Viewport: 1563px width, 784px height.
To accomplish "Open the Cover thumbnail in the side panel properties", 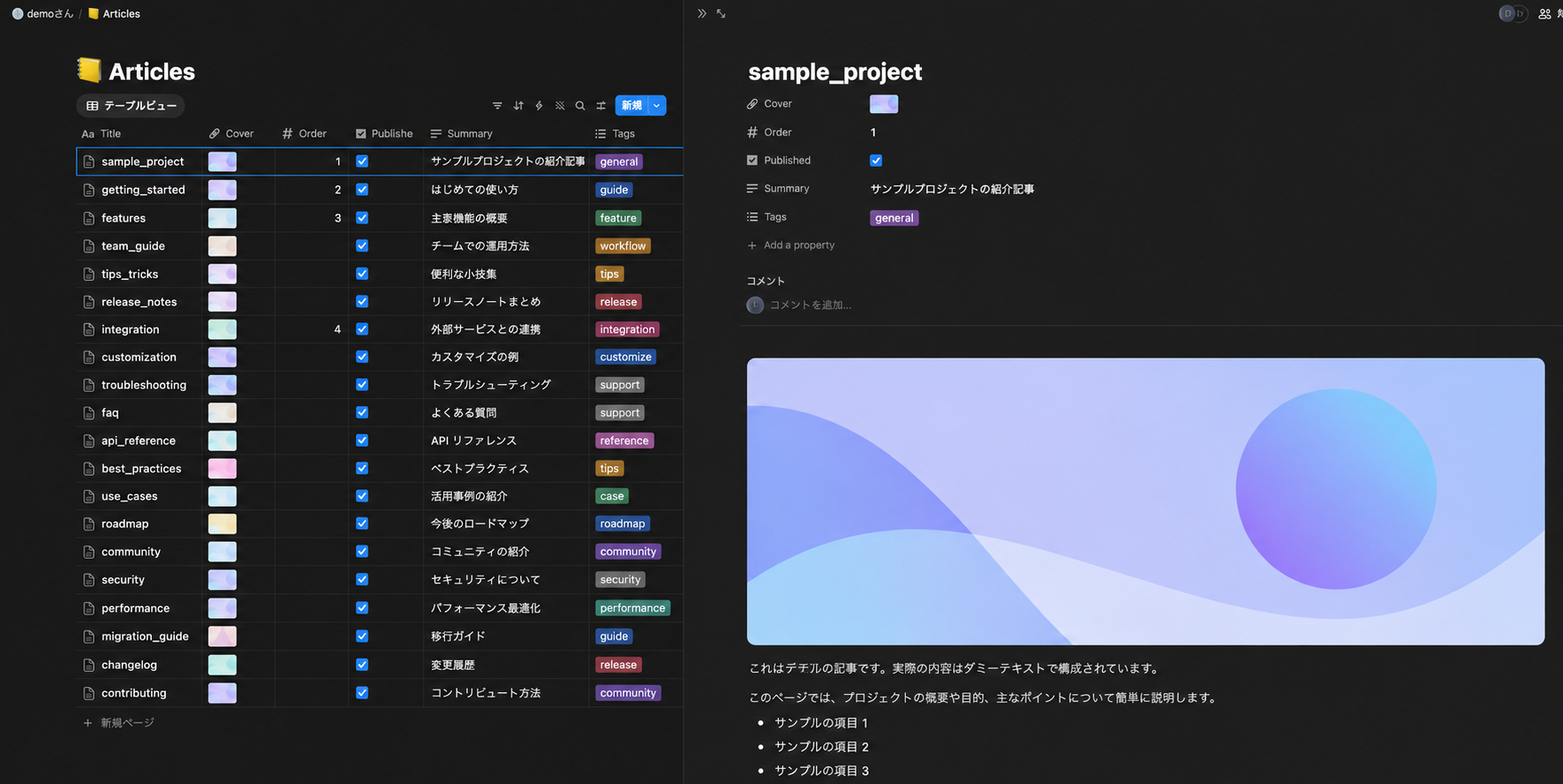I will pyautogui.click(x=884, y=104).
